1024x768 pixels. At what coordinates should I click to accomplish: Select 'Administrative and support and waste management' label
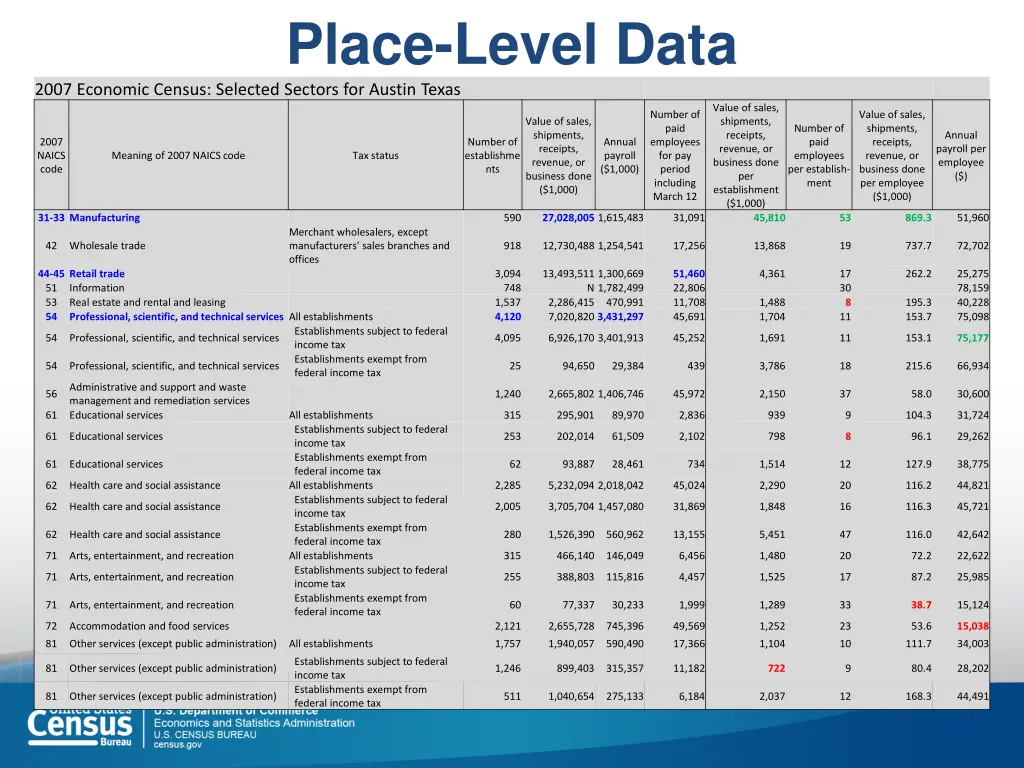[159, 394]
